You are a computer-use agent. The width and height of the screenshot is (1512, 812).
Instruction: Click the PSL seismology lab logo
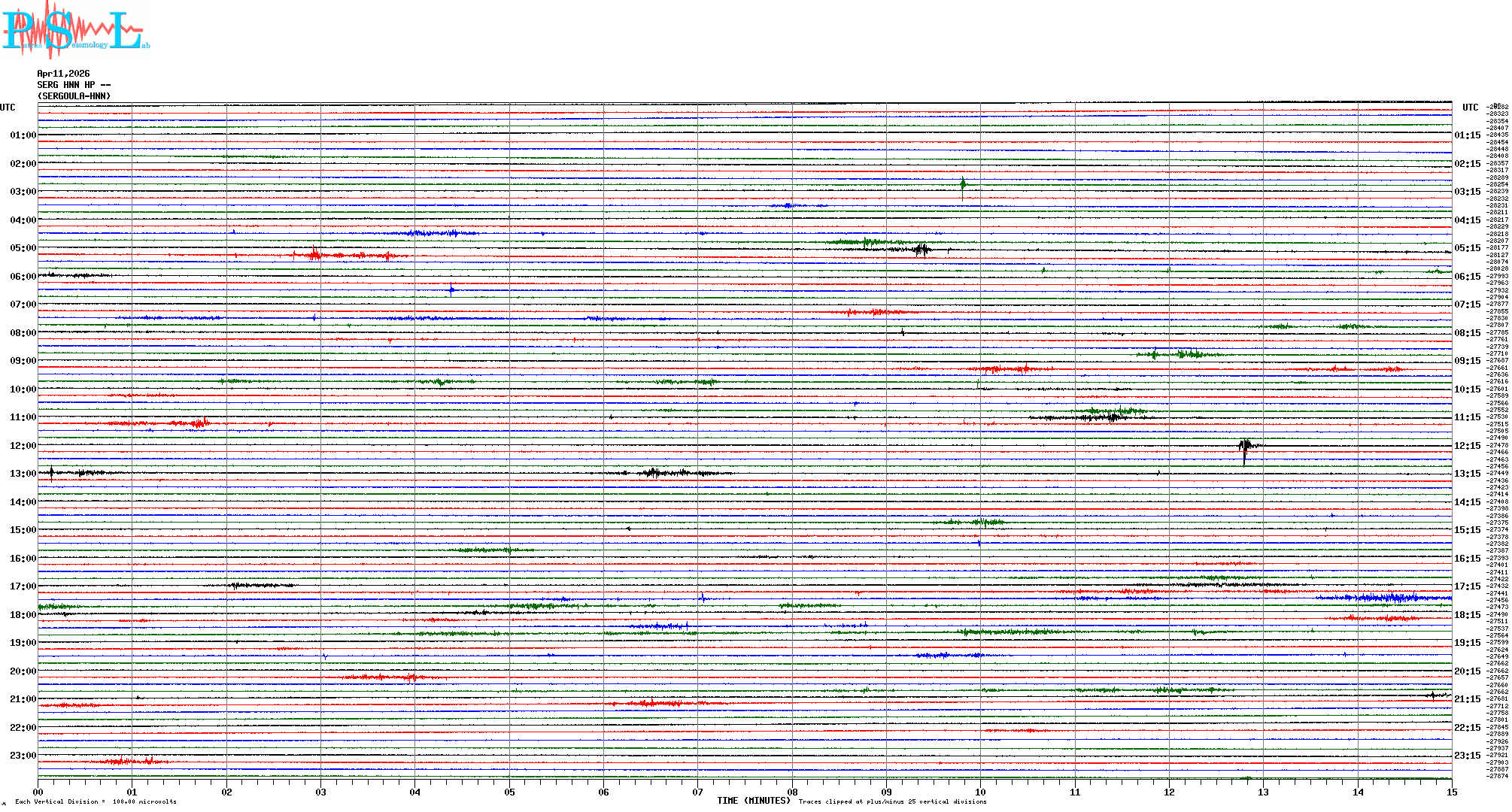75,30
